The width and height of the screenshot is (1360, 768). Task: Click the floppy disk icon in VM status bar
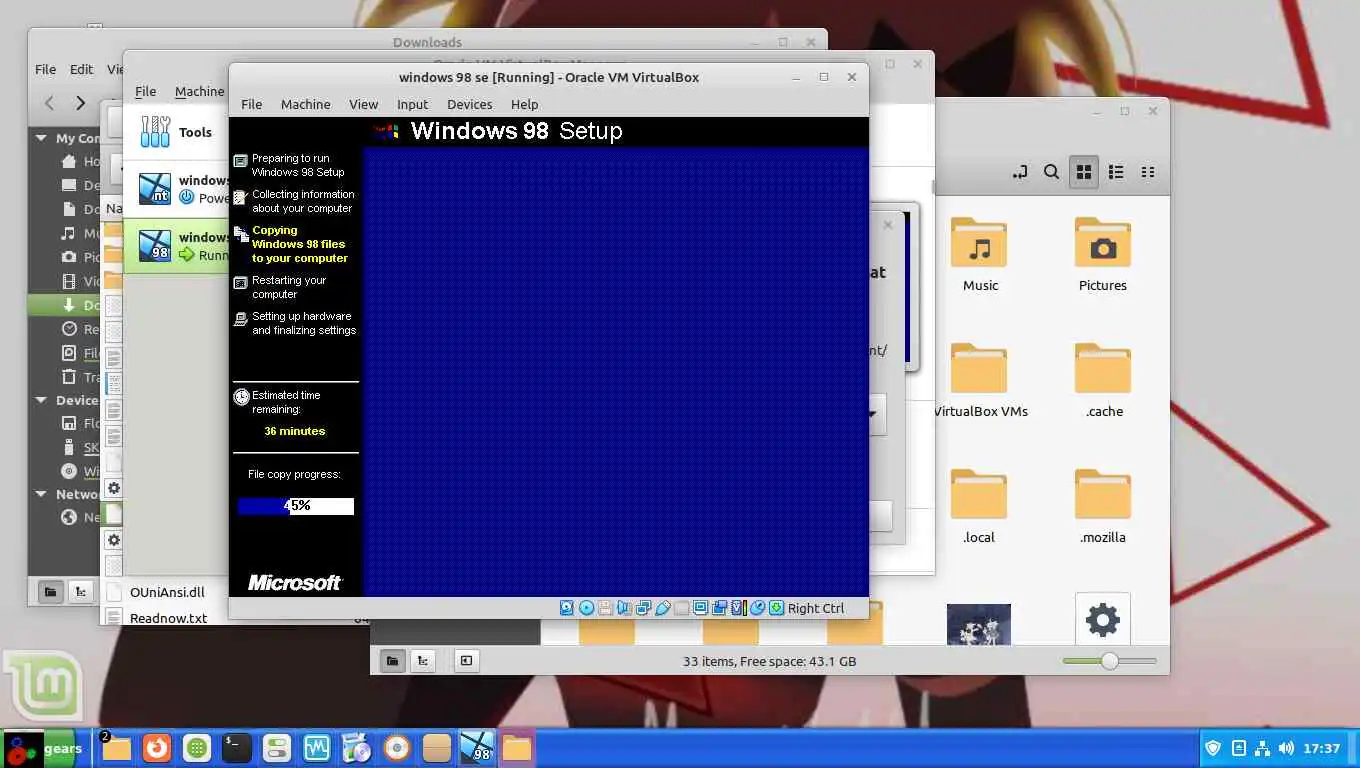pyautogui.click(x=605, y=608)
